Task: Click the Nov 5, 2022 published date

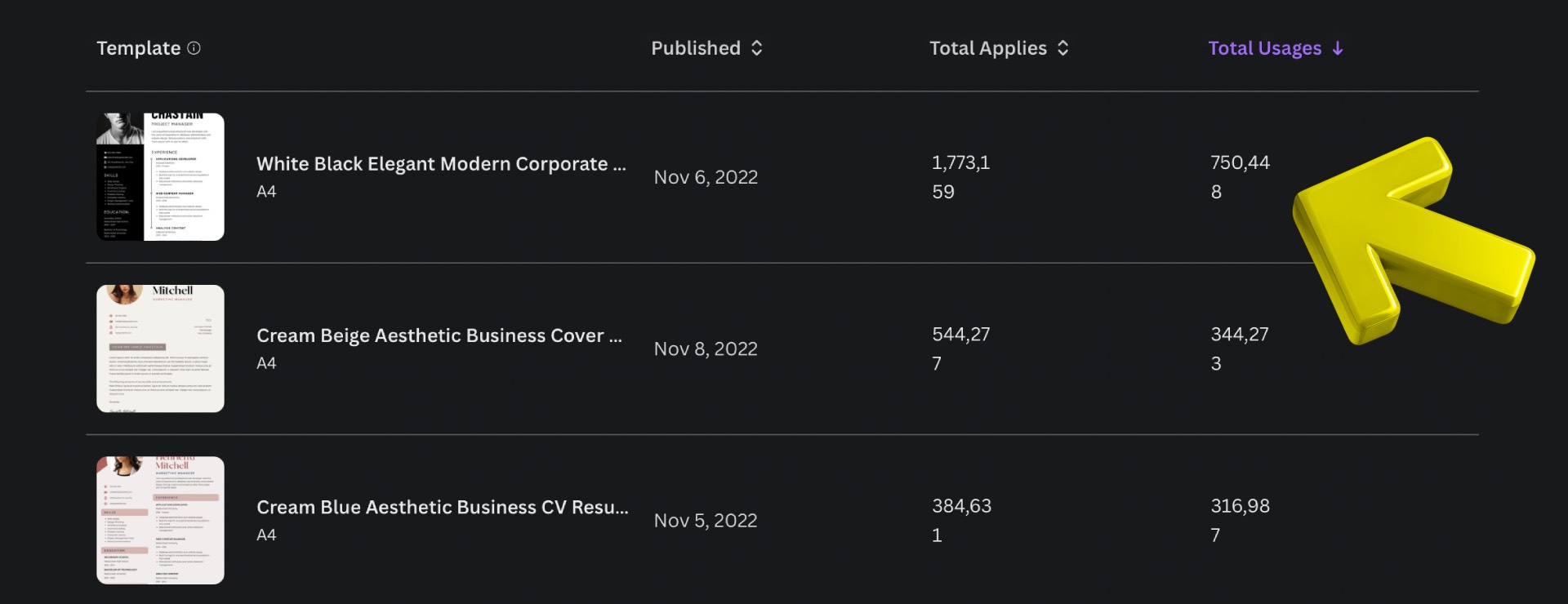Action: coord(706,520)
